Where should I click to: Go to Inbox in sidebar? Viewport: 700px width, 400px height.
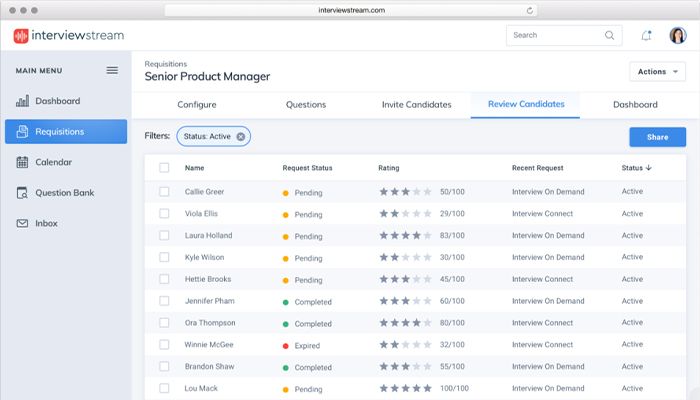pos(47,223)
